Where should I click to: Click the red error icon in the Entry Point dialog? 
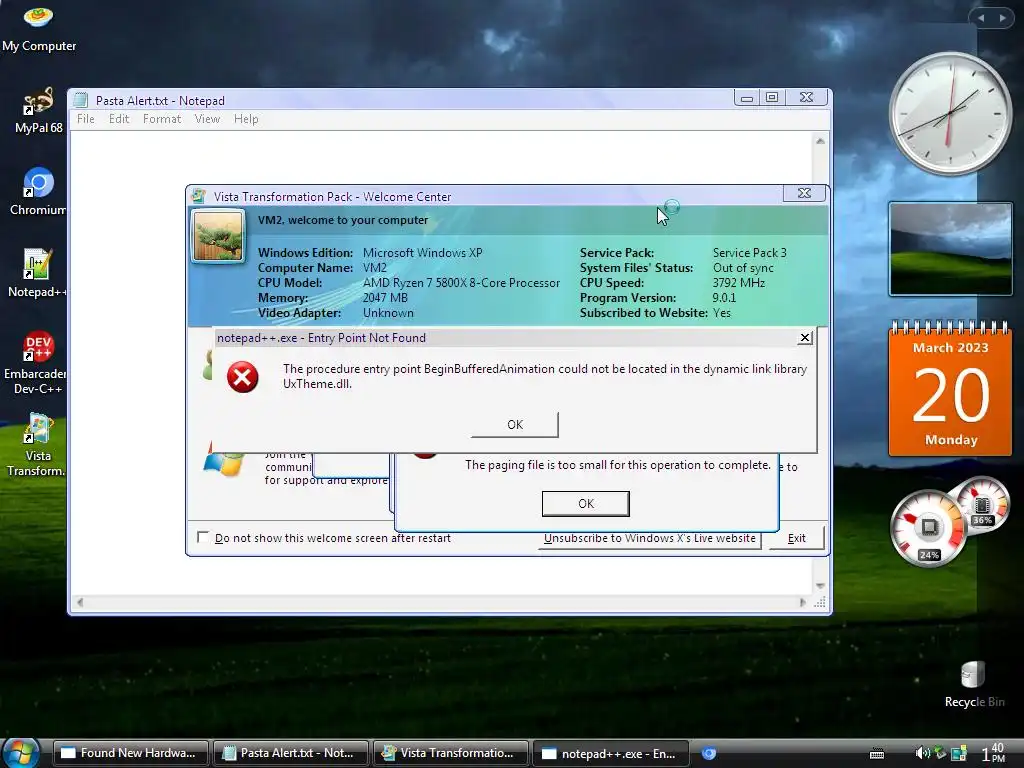242,377
